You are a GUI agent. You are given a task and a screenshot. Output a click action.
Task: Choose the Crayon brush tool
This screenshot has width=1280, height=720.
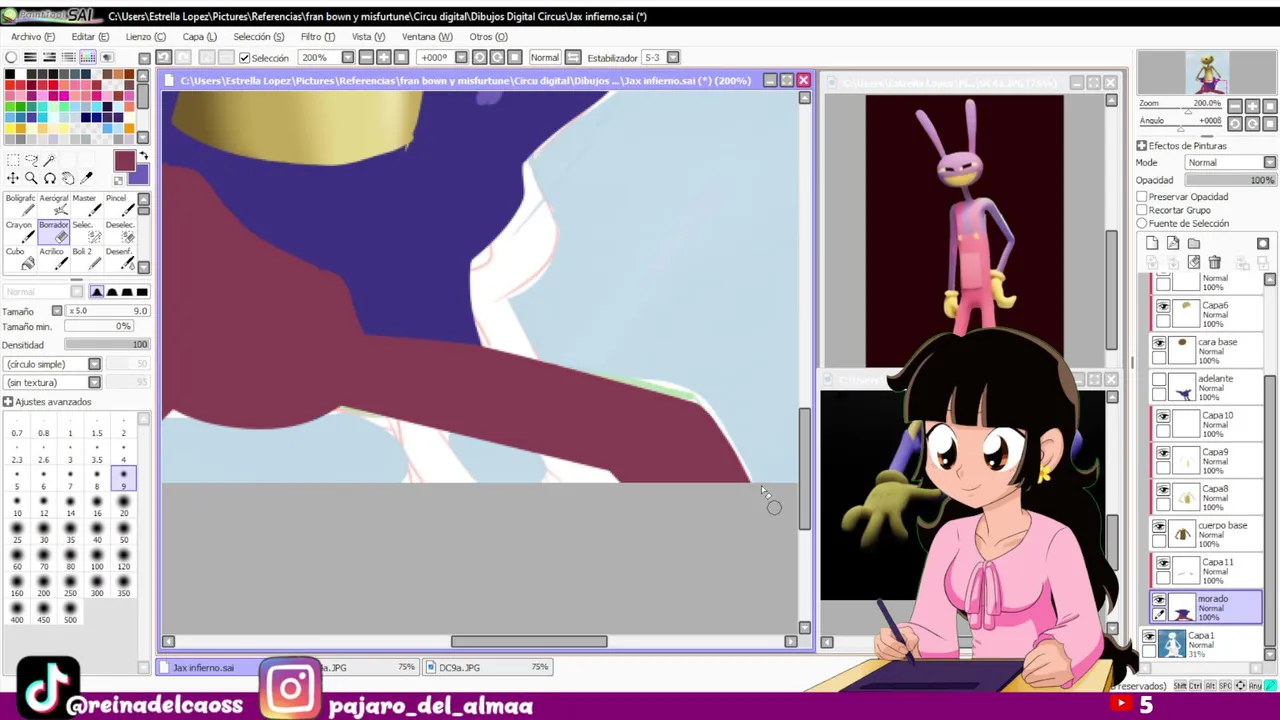click(20, 231)
